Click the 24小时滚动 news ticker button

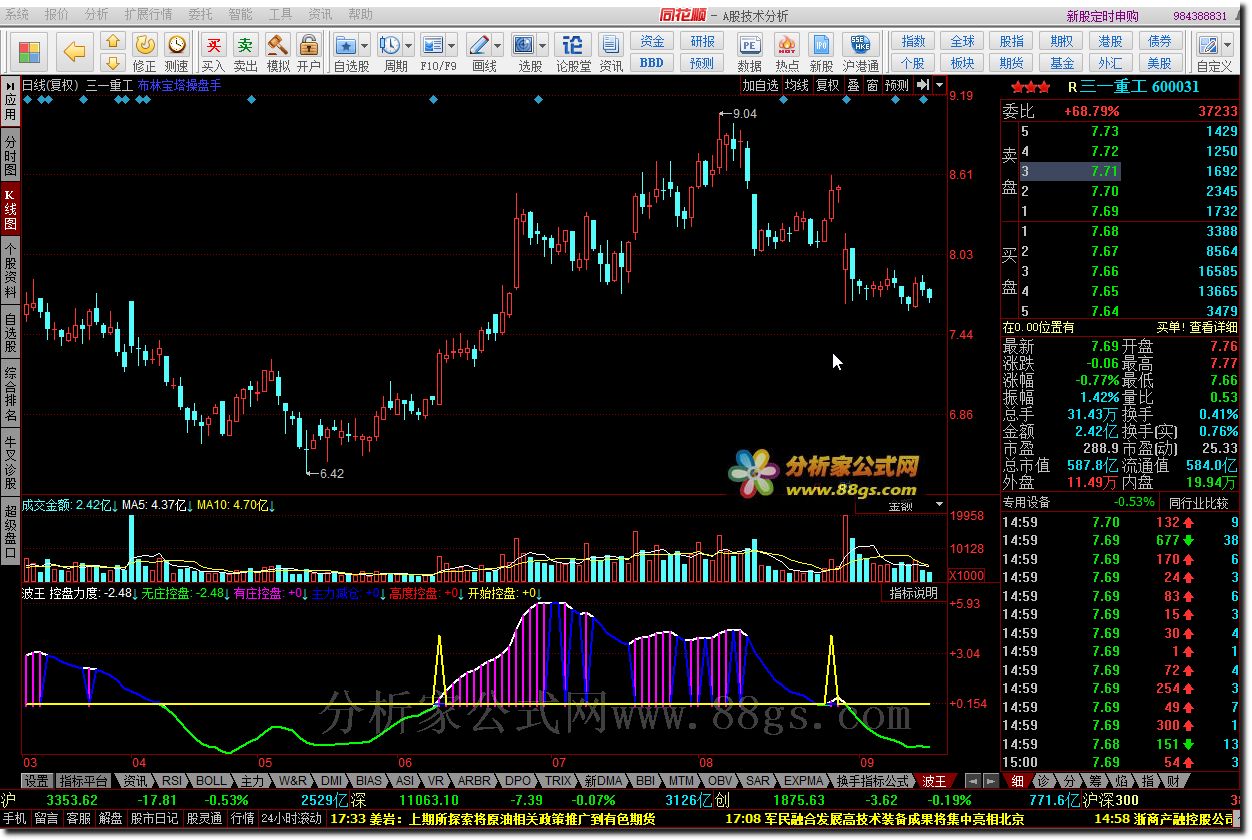(x=292, y=818)
